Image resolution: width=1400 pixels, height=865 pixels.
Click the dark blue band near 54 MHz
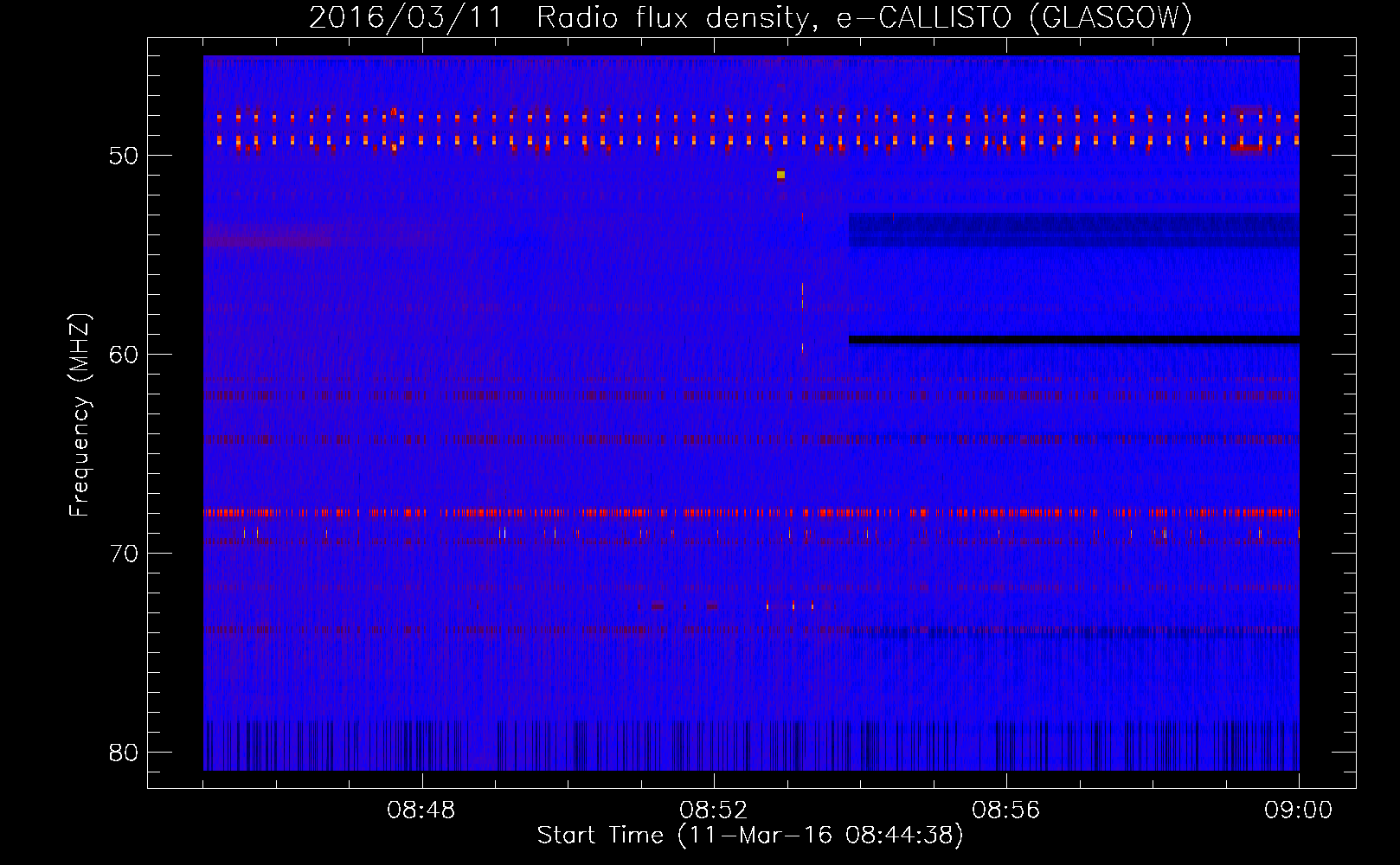click(x=1074, y=229)
